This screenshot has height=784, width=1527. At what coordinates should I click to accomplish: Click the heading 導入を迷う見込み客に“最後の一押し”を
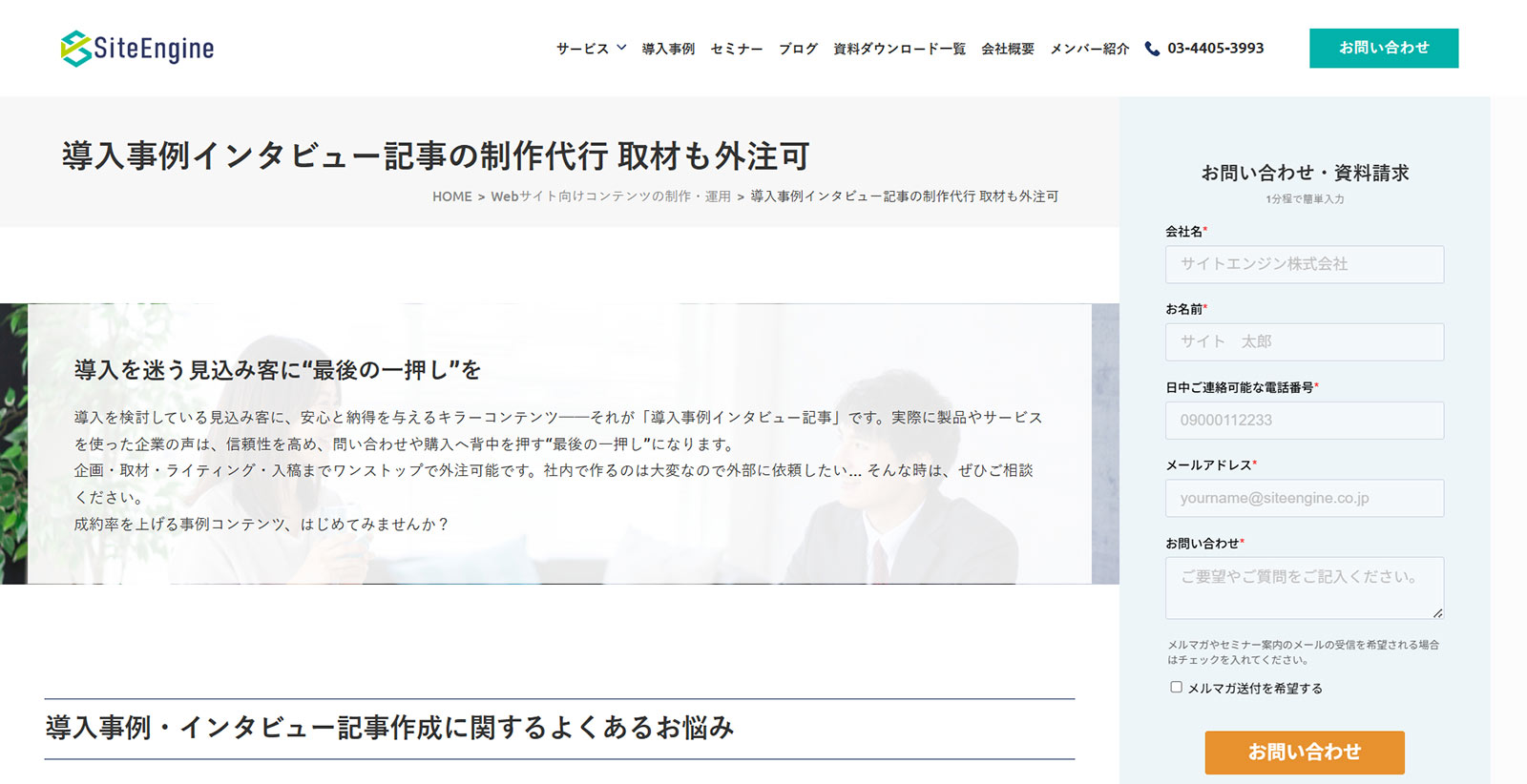[x=278, y=370]
